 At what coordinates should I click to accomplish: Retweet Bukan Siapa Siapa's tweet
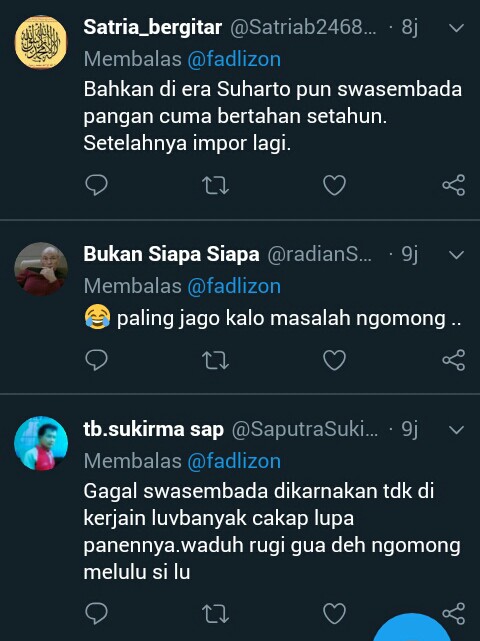tap(215, 360)
